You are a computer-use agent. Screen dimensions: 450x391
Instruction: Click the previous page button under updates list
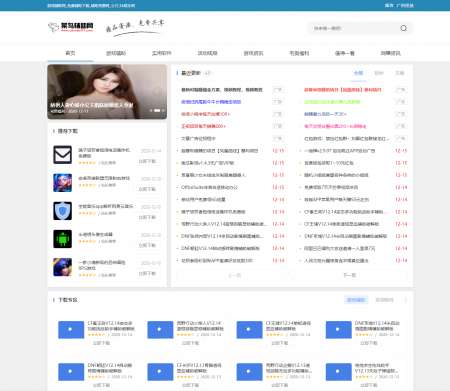(235, 275)
